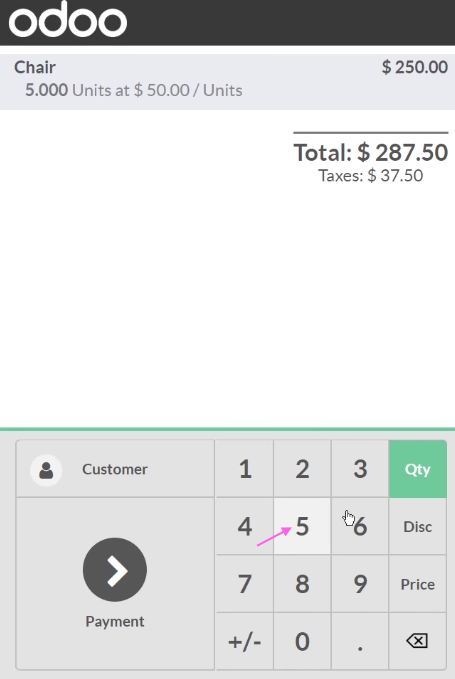The width and height of the screenshot is (455, 679).
Task: Tap number 8 on the numpad
Action: (302, 584)
